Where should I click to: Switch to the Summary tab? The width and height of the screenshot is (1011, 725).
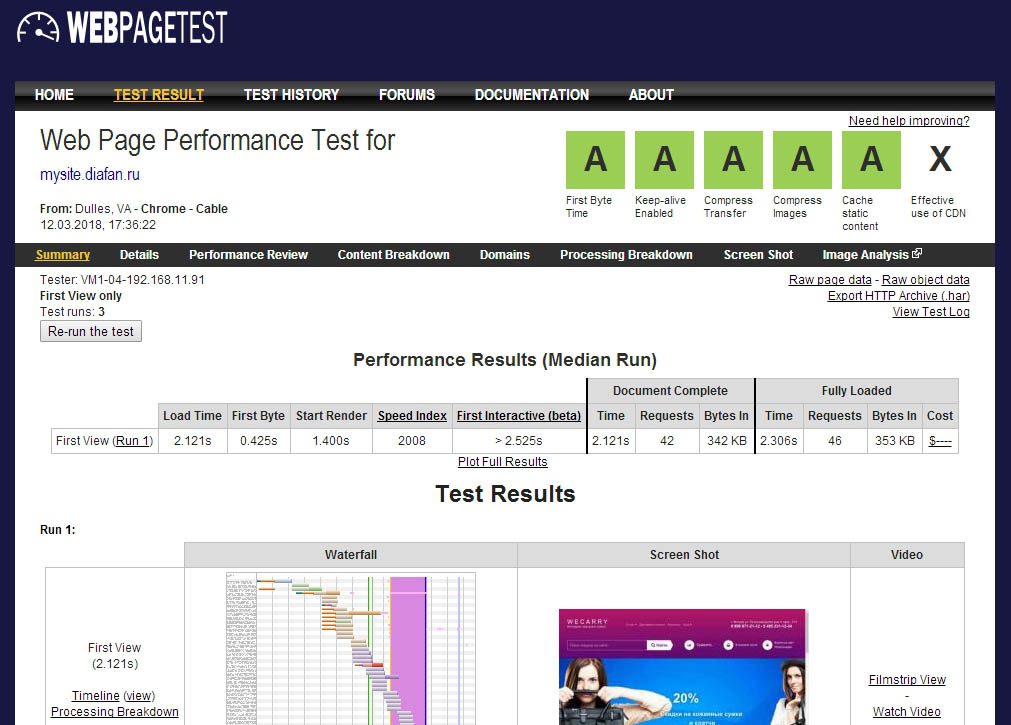[x=63, y=255]
